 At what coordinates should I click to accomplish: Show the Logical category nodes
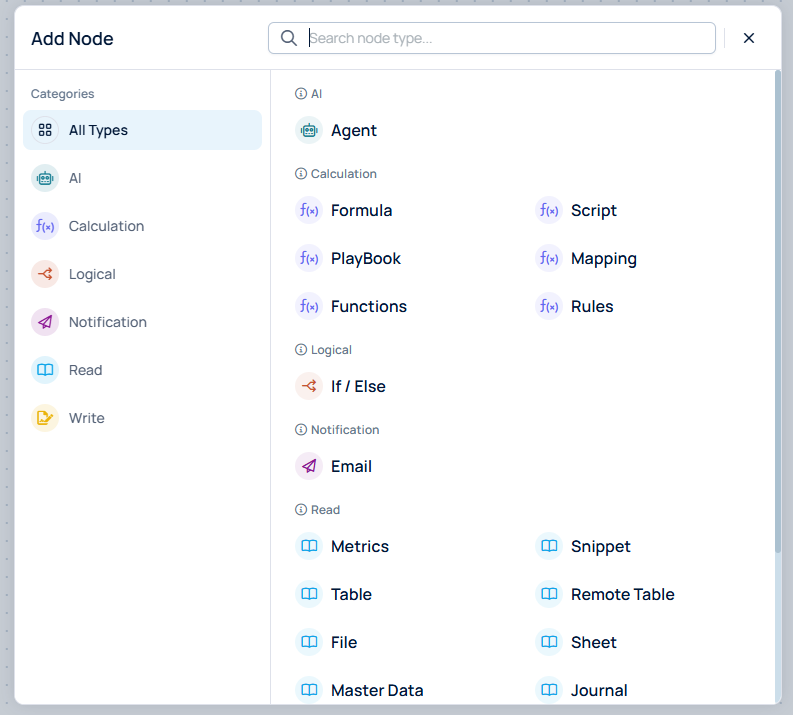click(92, 274)
